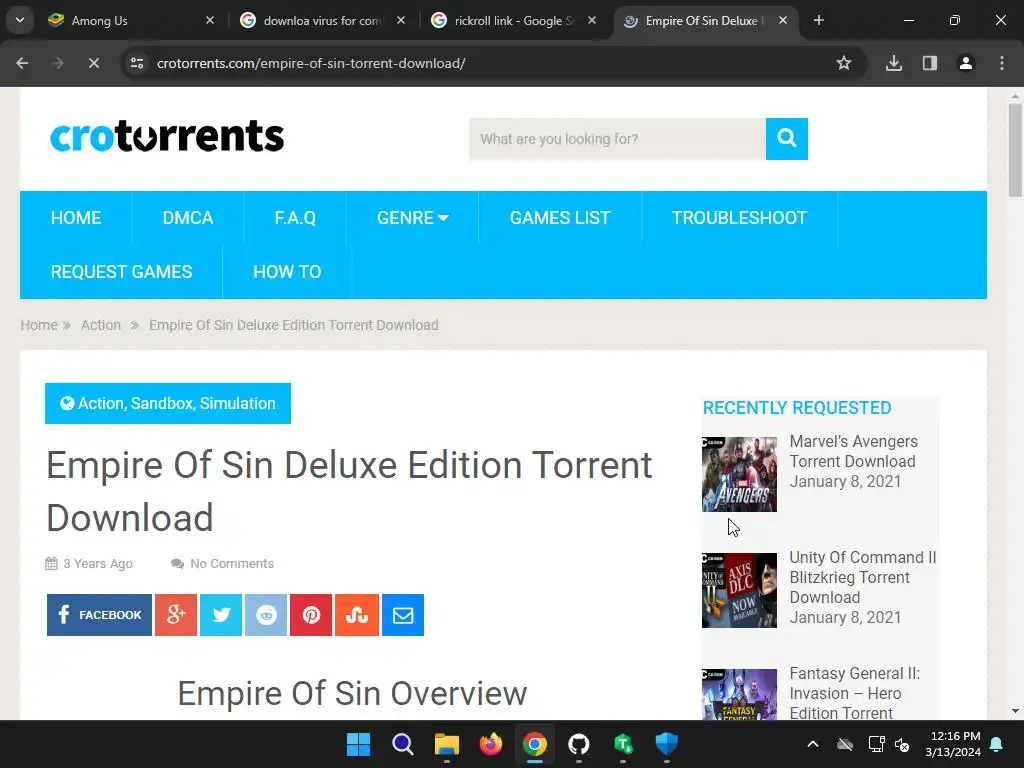This screenshot has height=768, width=1024.
Task: Open File Explorer from taskbar
Action: [x=447, y=744]
